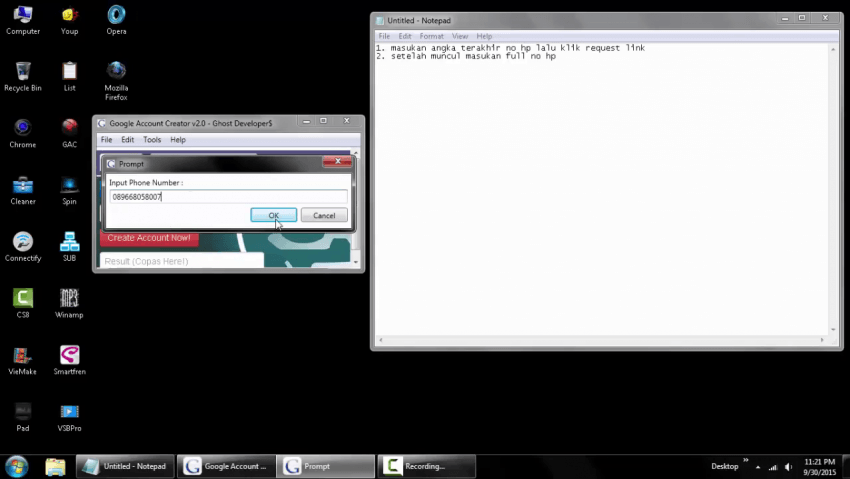Click OK in the Prompt dialog
The width and height of the screenshot is (850, 479).
coord(273,215)
